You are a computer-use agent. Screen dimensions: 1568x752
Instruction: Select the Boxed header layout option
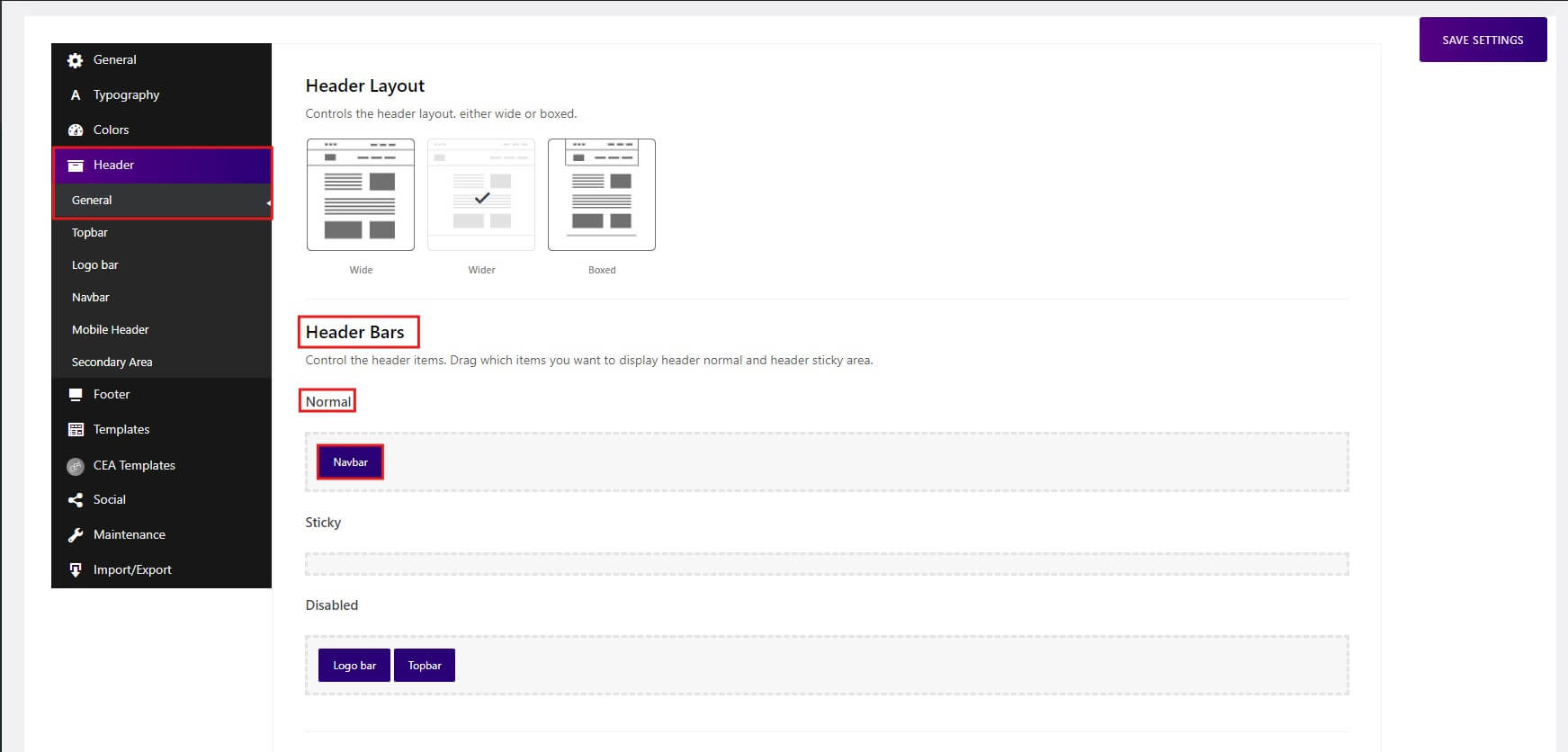click(601, 194)
